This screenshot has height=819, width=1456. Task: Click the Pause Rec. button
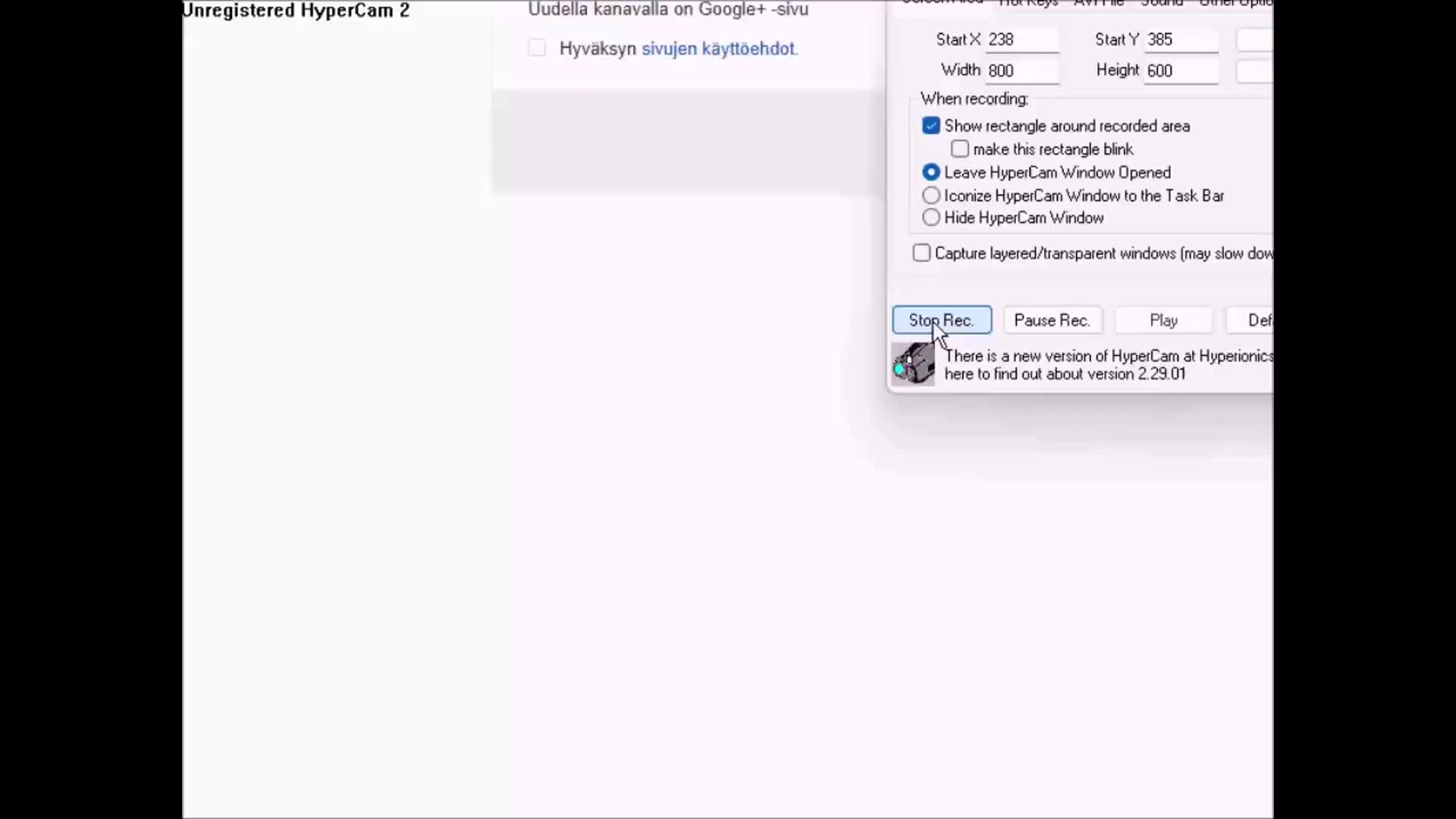tap(1053, 320)
